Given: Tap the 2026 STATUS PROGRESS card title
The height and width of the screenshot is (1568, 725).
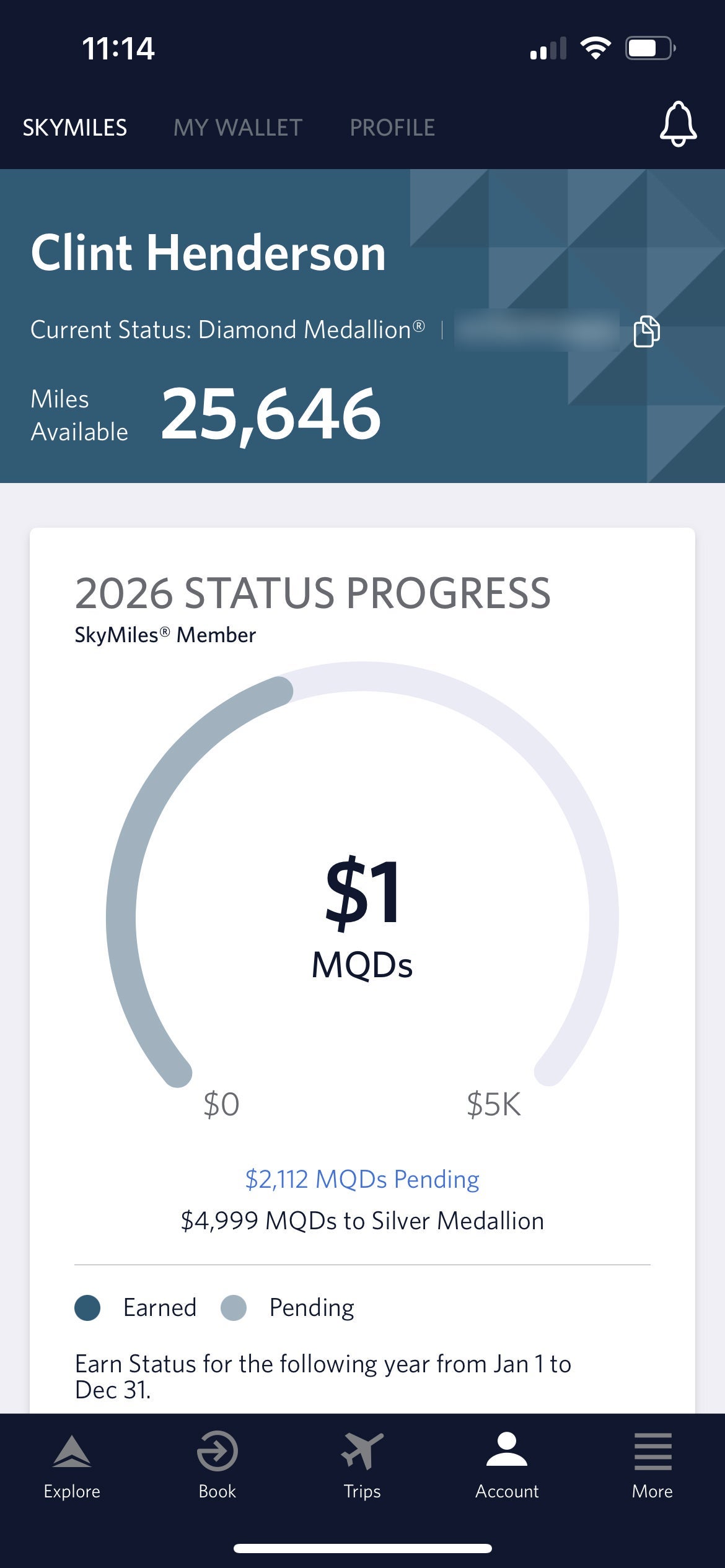Looking at the screenshot, I should tap(312, 593).
